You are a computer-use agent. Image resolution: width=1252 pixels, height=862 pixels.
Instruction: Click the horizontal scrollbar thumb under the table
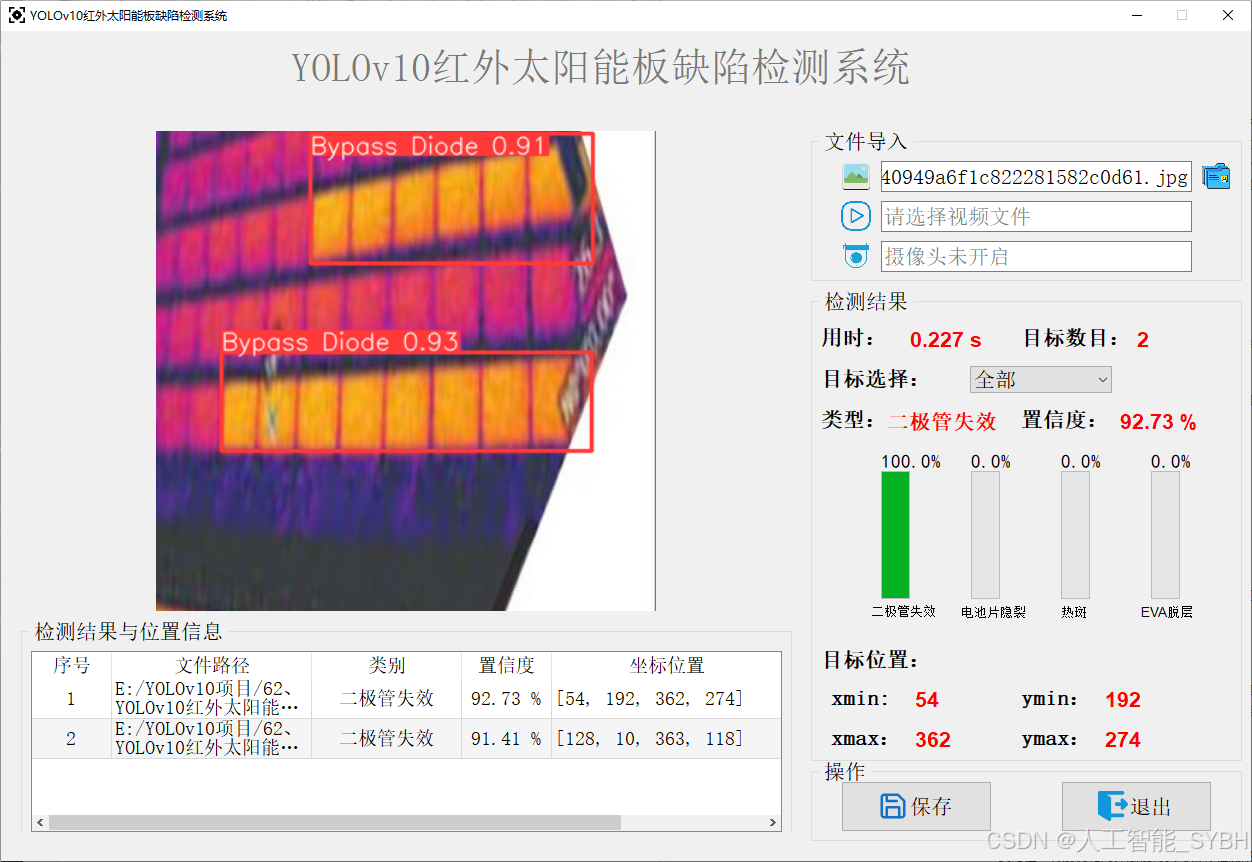pos(335,822)
